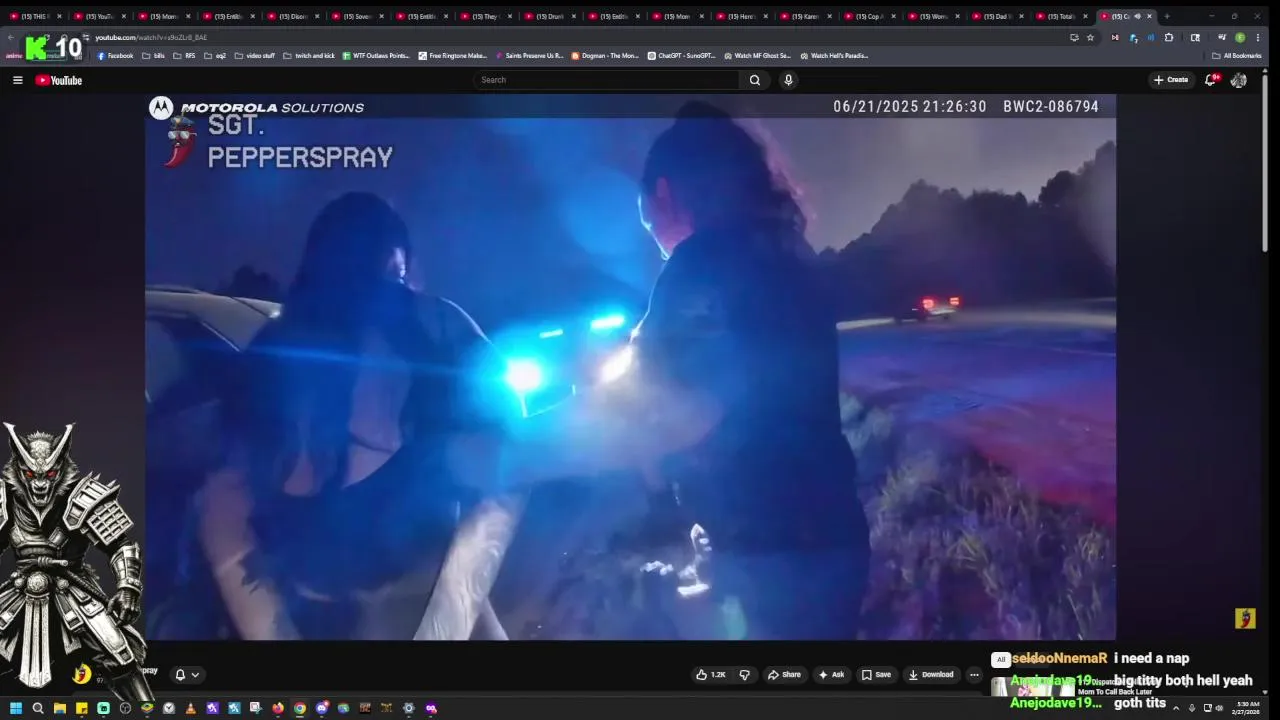Open the Create button in YouTube header

click(1170, 80)
